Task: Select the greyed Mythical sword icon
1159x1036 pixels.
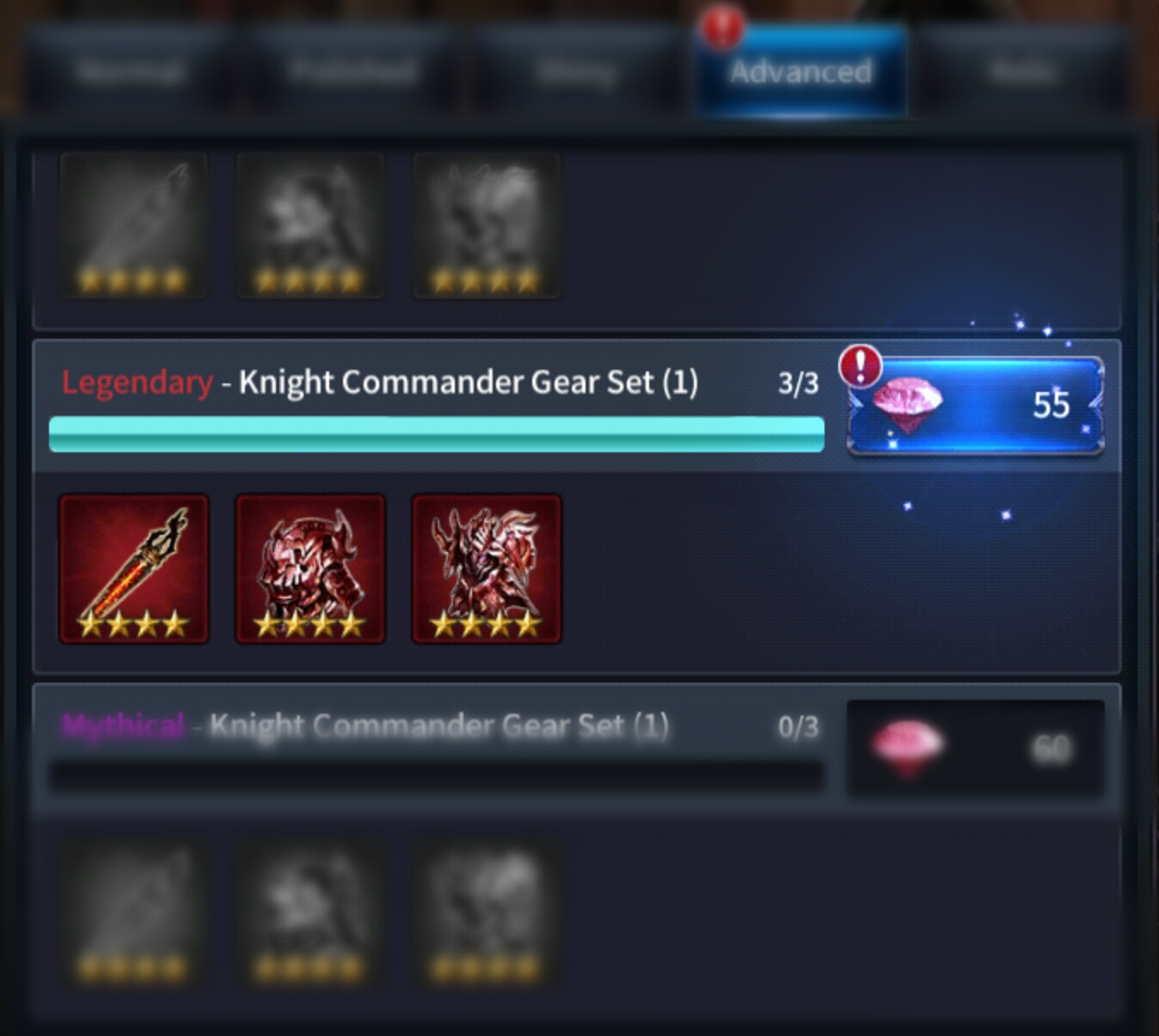Action: [134, 913]
